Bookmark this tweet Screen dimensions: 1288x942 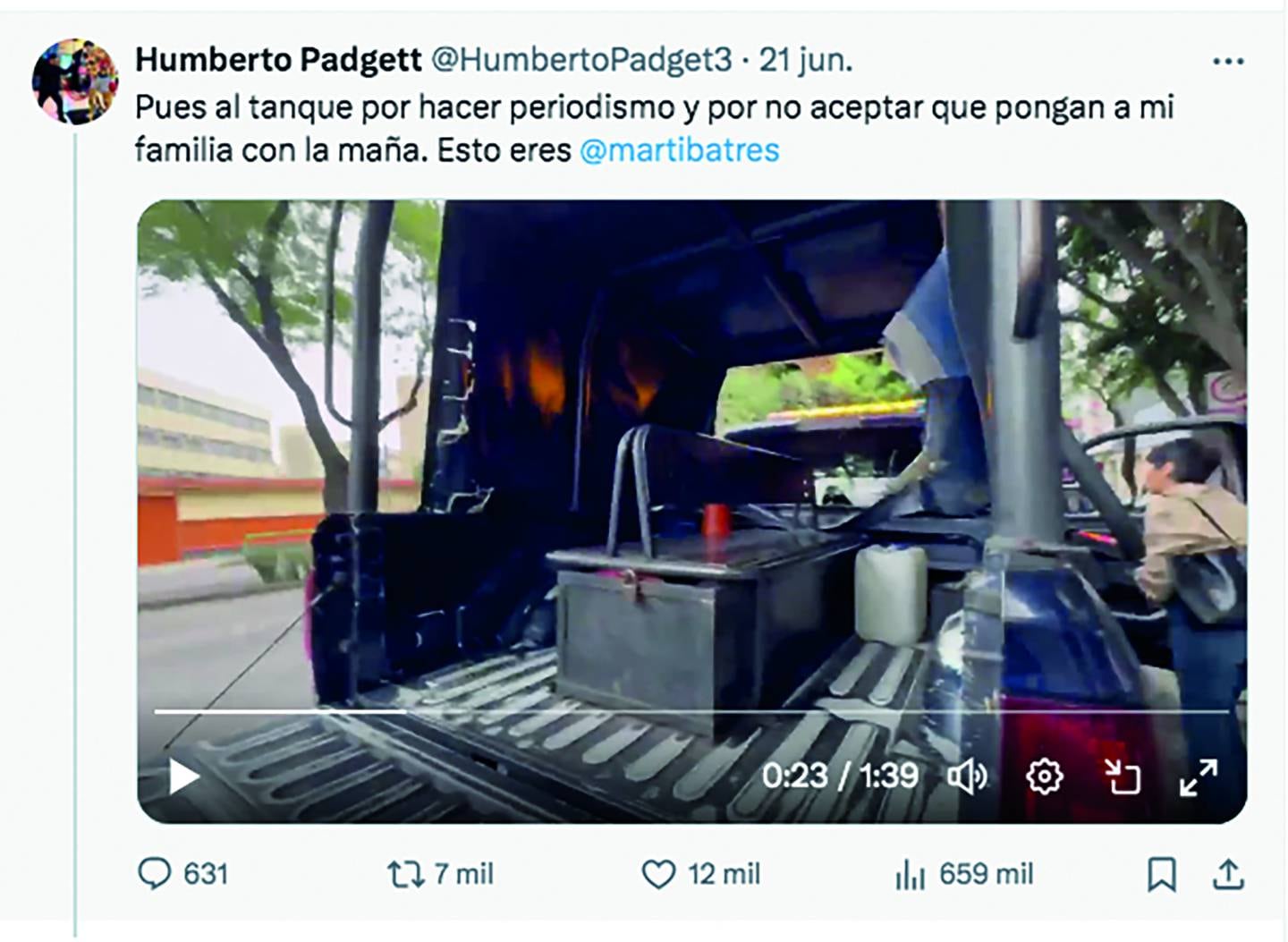pos(1161,874)
